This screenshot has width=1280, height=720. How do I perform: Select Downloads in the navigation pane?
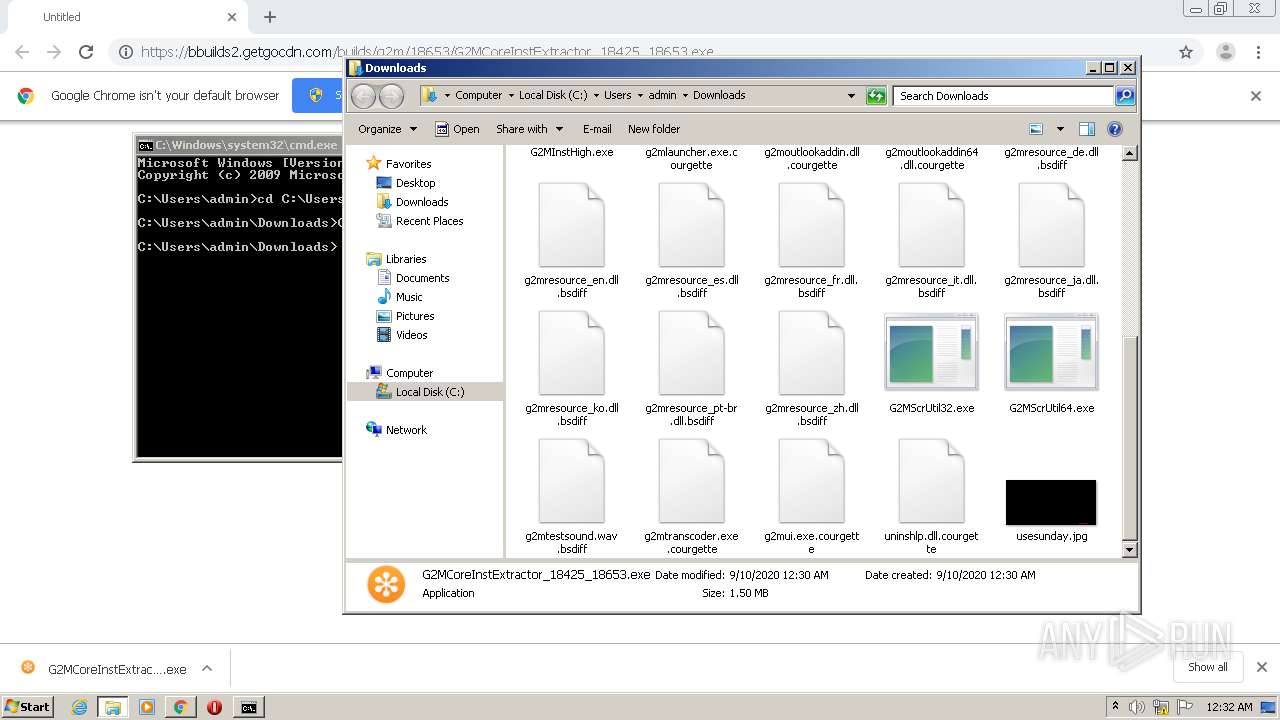pyautogui.click(x=412, y=202)
